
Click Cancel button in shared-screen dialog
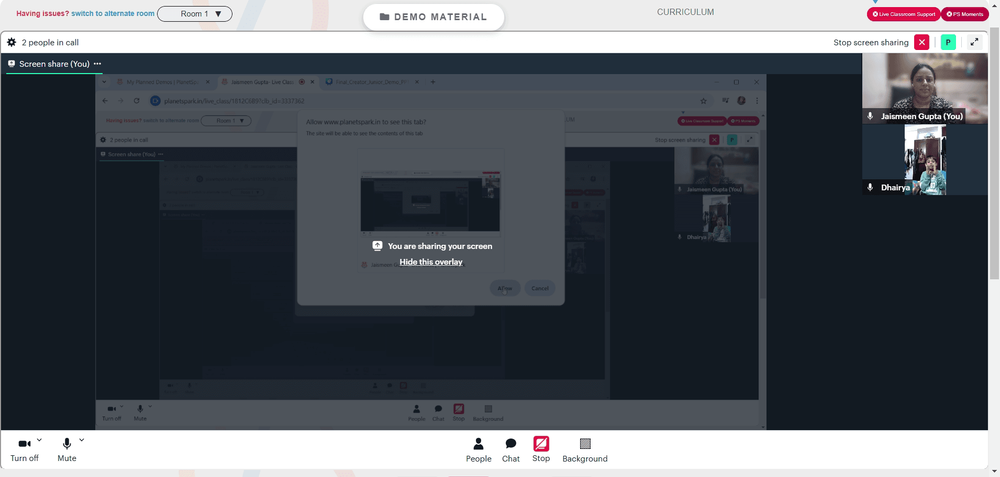(540, 288)
